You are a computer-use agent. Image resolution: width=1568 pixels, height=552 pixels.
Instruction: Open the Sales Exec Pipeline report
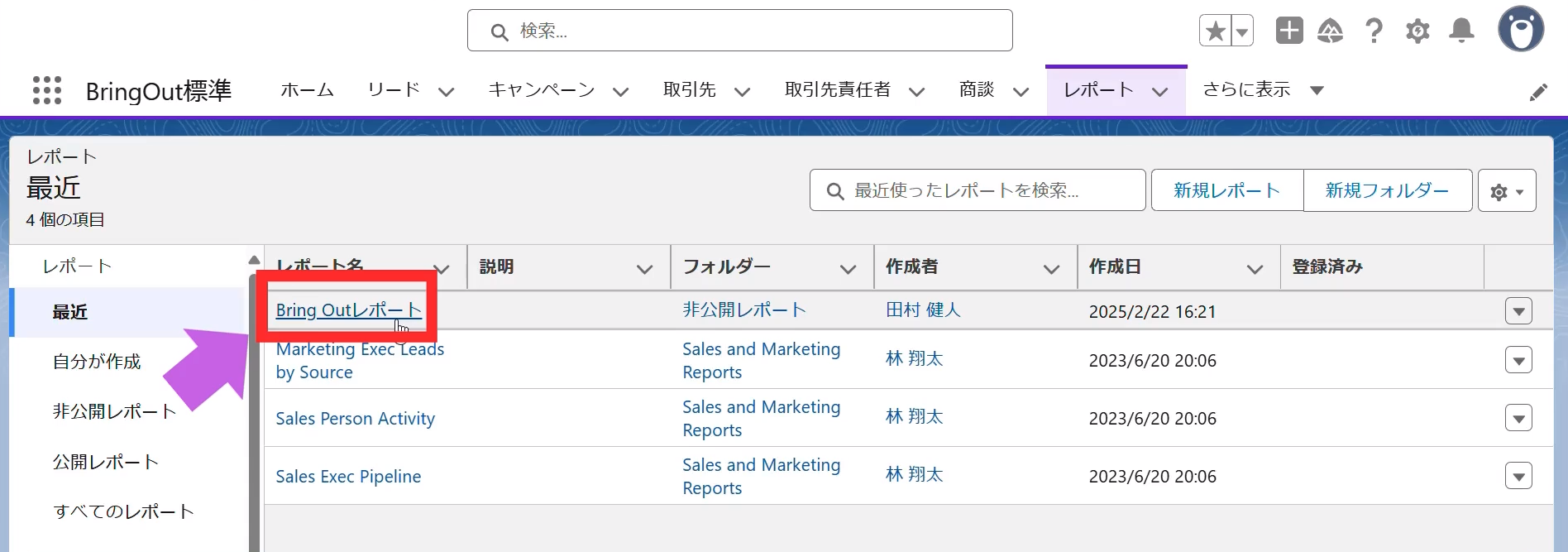348,477
